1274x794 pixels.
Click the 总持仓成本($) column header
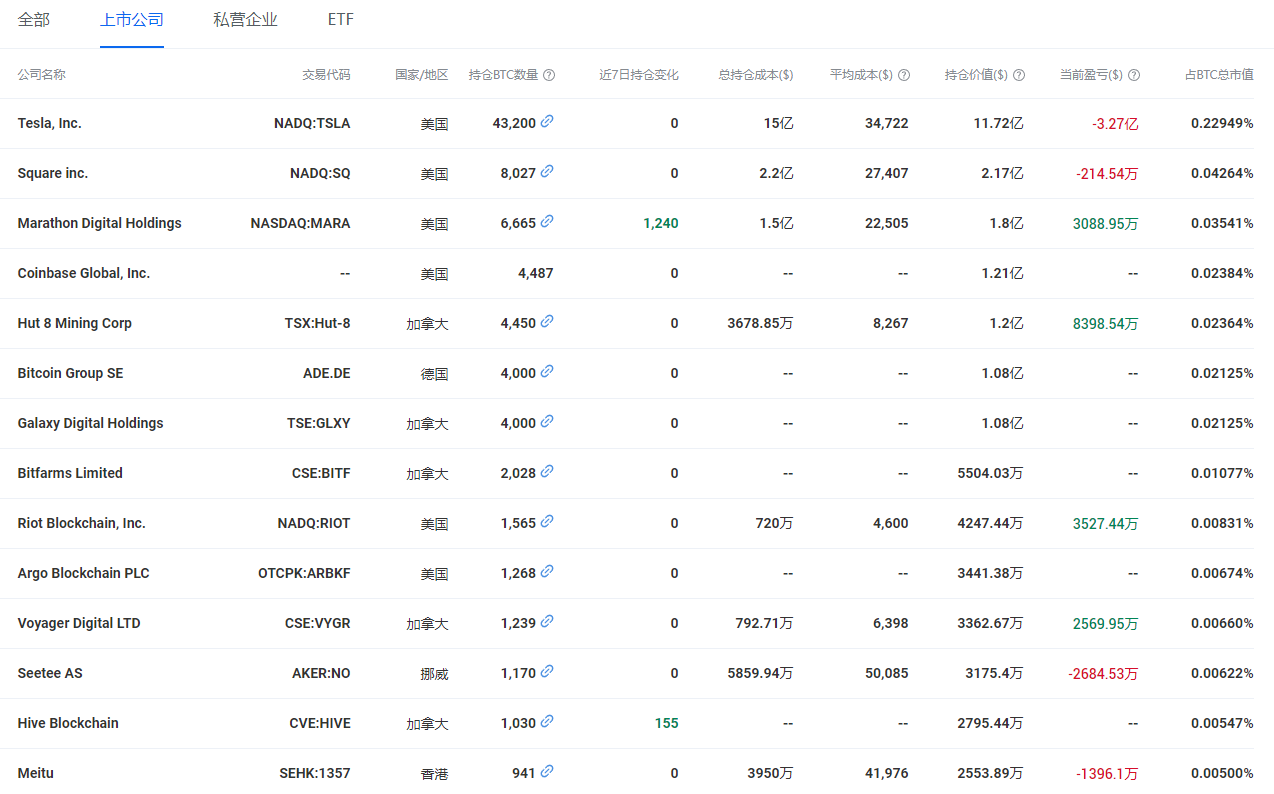pos(756,75)
